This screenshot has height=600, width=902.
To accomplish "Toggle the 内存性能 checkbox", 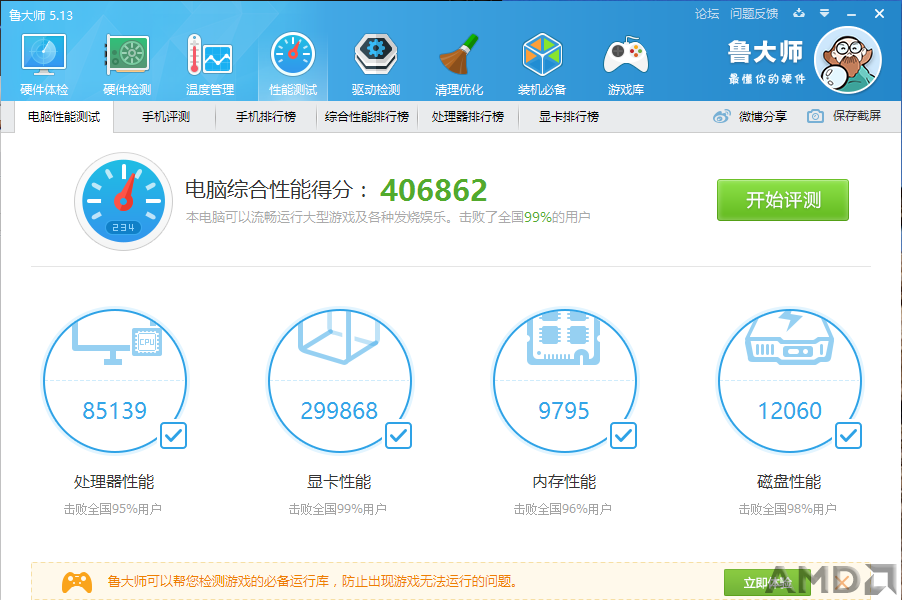I will tap(623, 435).
